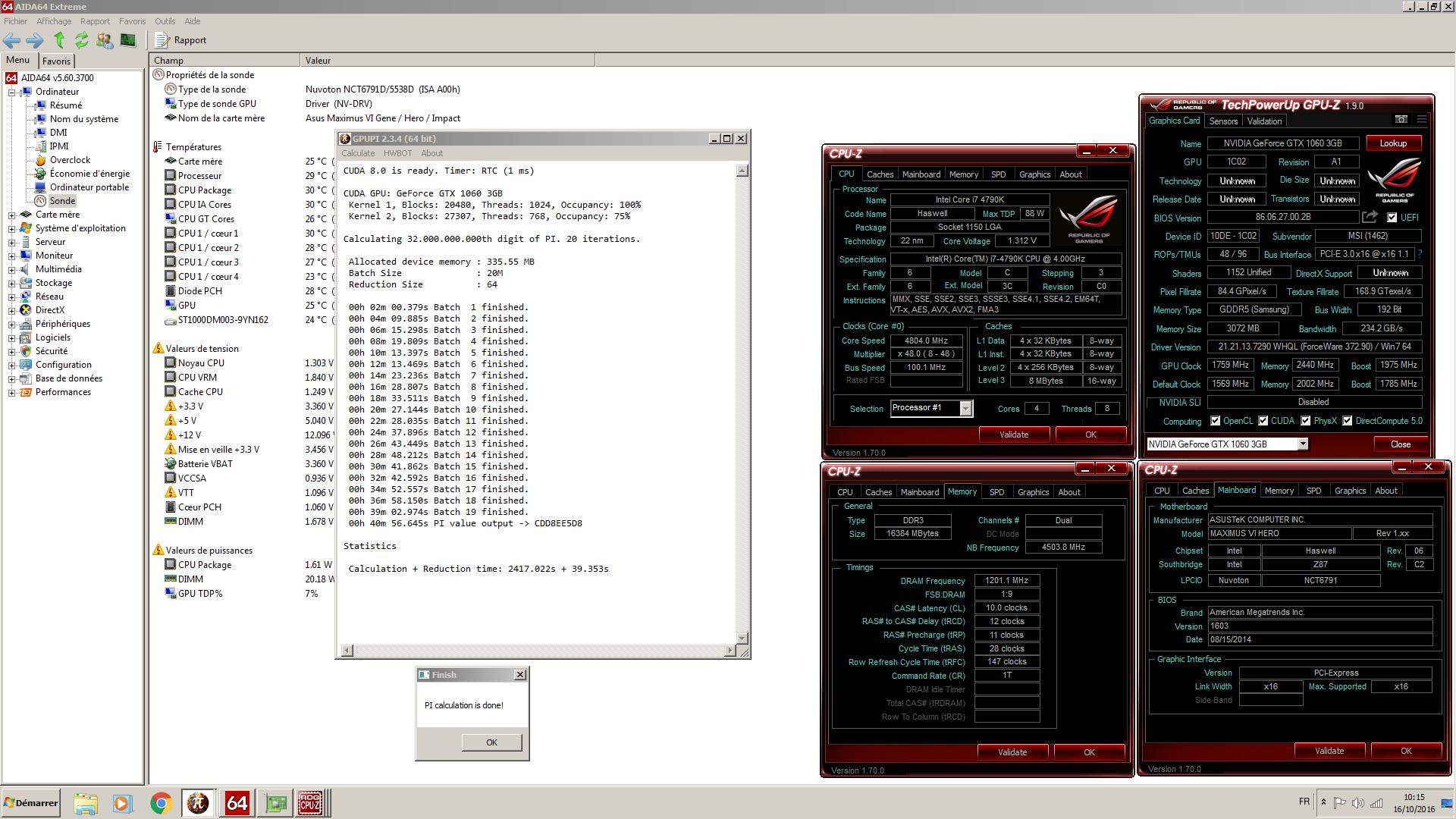Click the GPUPI vertical scrollbar down arrow
This screenshot has height=819, width=1456.
click(742, 639)
